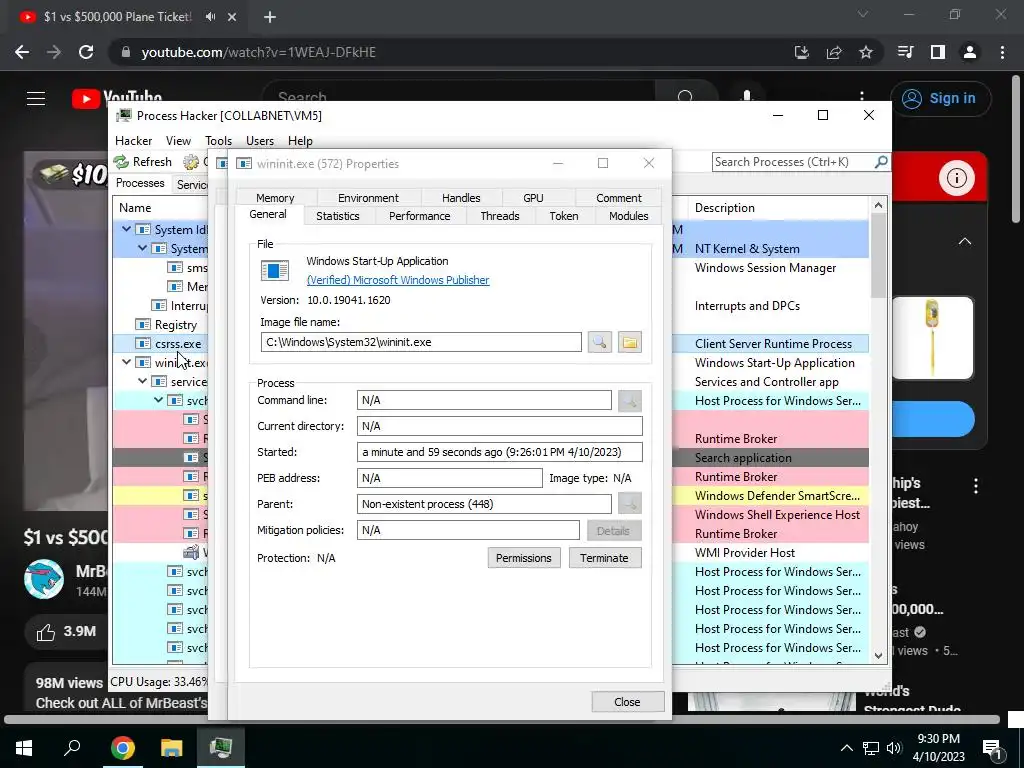
Task: Open the Users menu
Action: pos(260,140)
